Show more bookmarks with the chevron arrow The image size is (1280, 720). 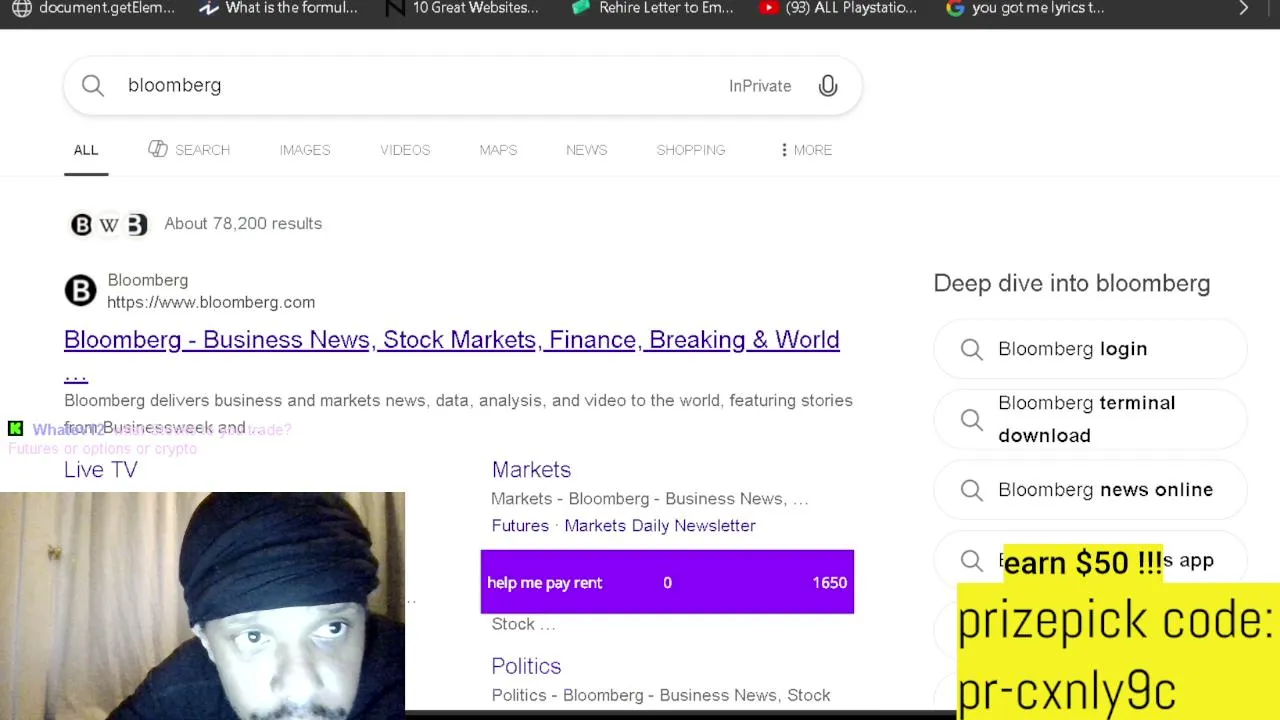(1244, 8)
